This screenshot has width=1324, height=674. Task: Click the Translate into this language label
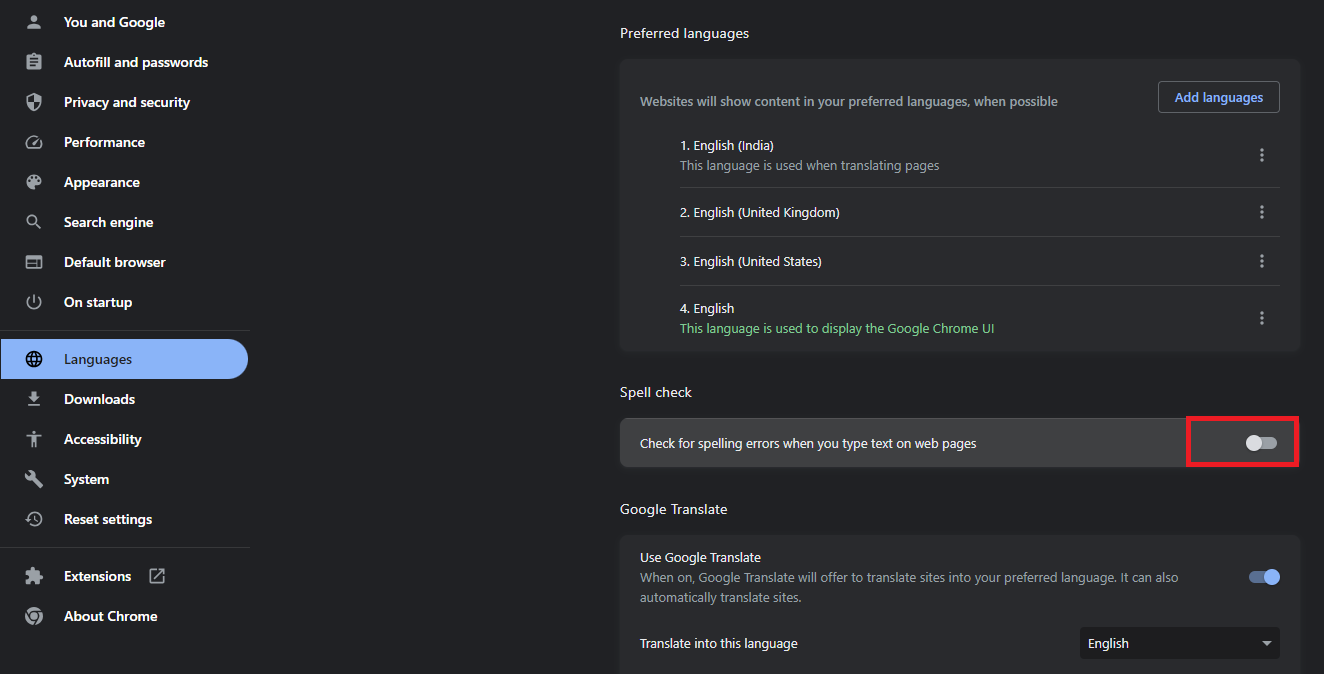(x=719, y=643)
